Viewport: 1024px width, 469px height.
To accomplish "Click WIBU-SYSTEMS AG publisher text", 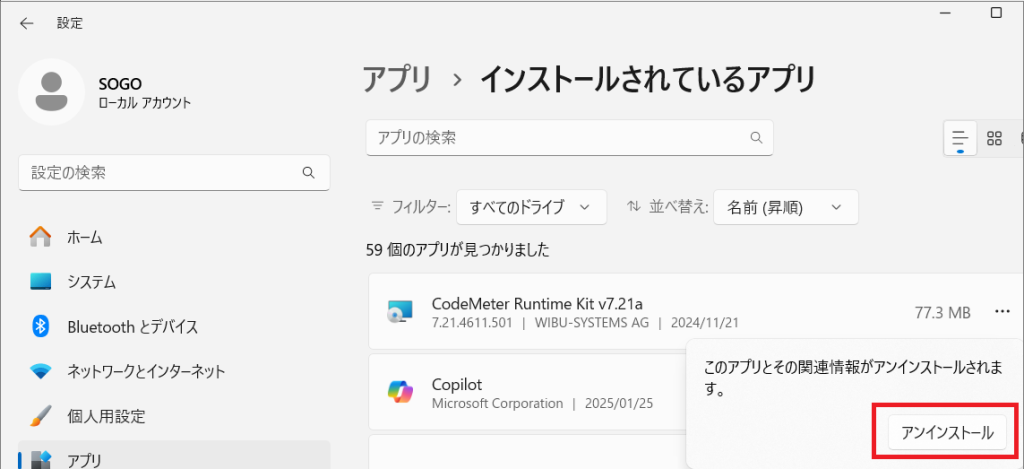I will tap(592, 323).
